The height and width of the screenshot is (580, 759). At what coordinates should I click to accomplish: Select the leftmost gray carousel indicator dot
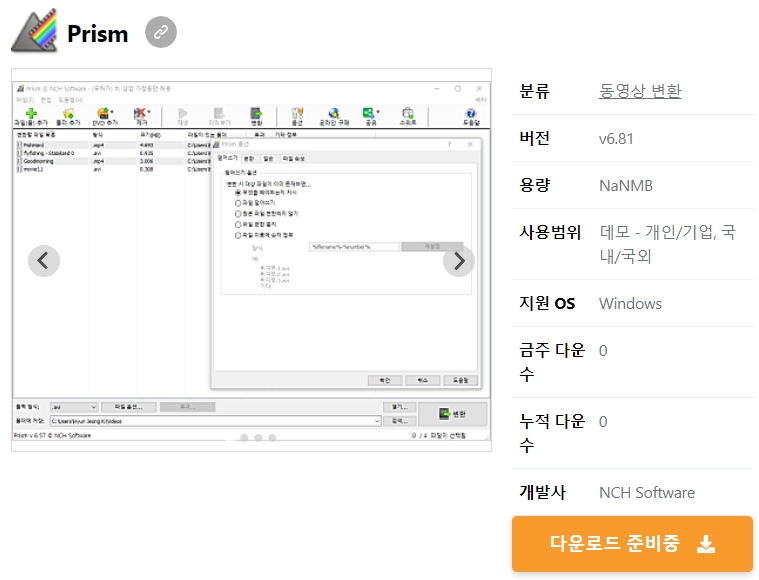(244, 438)
